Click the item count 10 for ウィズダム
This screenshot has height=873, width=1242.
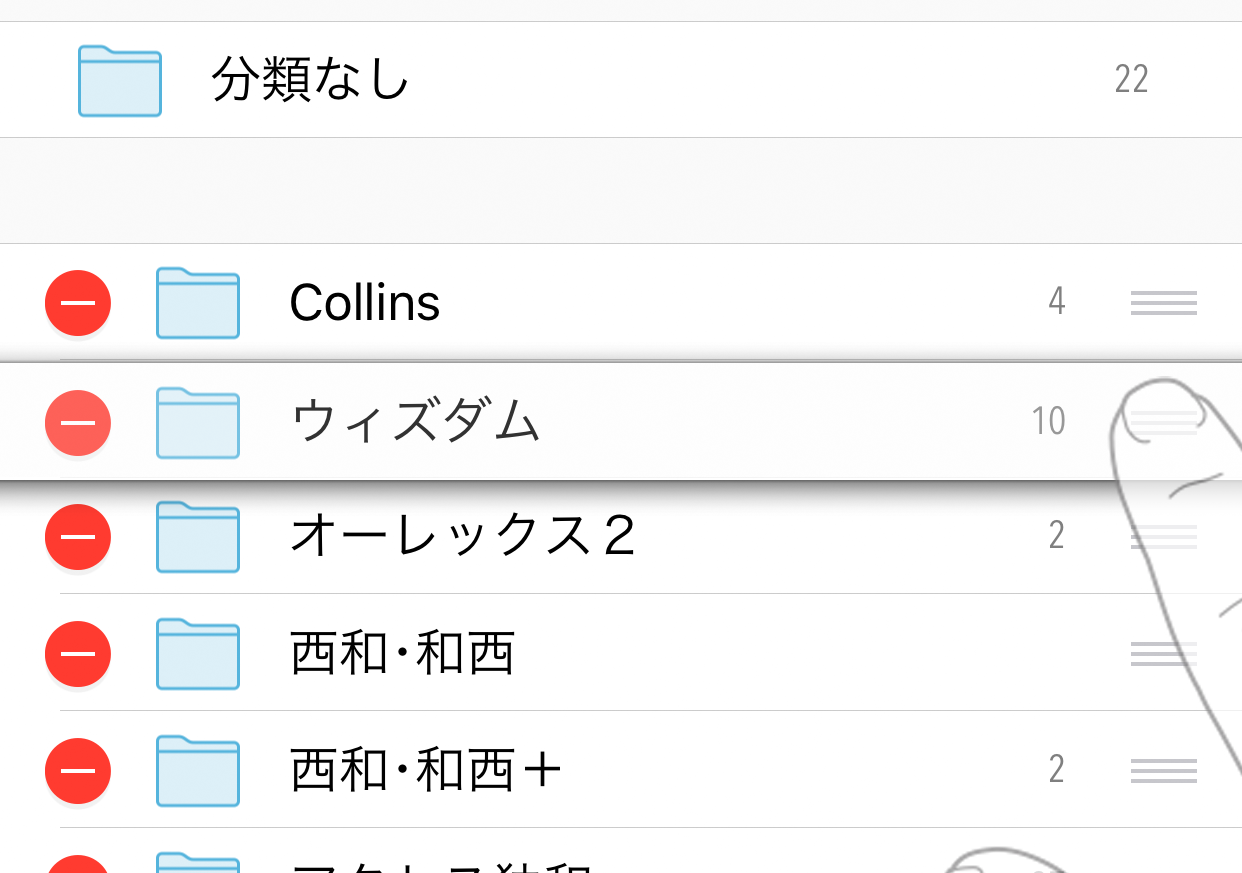(1049, 422)
